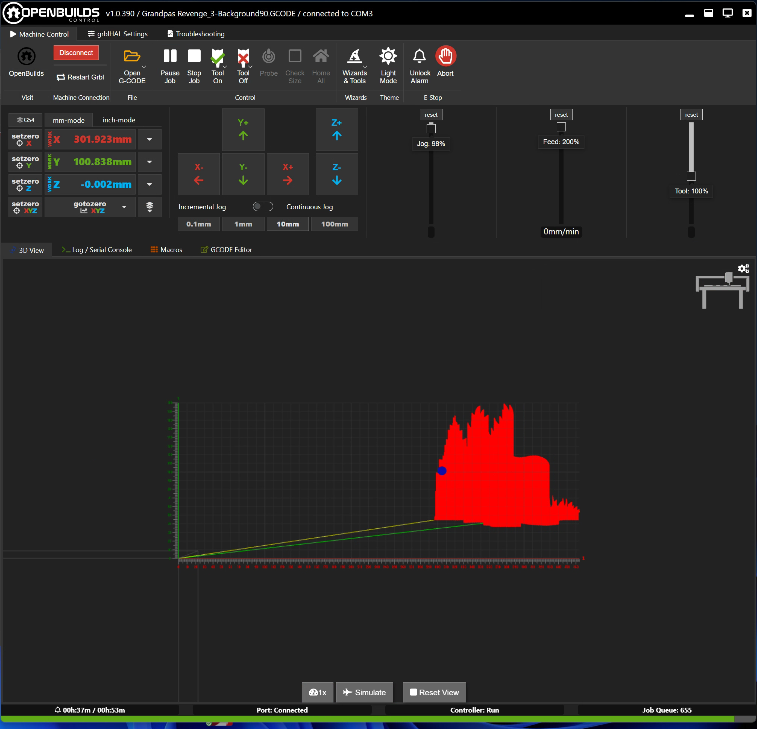Hit the red Abort hand icon
The image size is (757, 729).
tap(445, 58)
